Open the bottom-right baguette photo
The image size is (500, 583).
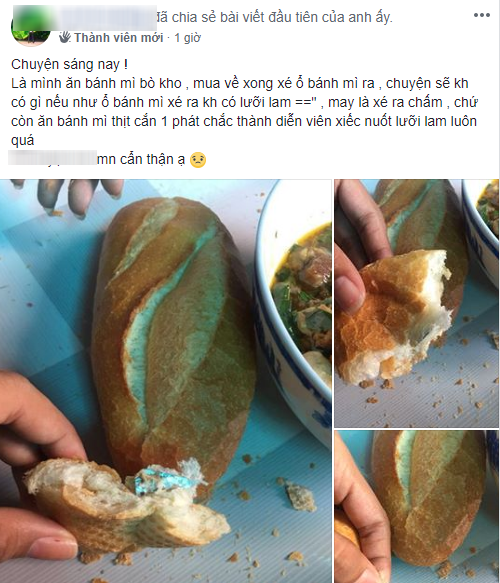(x=416, y=507)
